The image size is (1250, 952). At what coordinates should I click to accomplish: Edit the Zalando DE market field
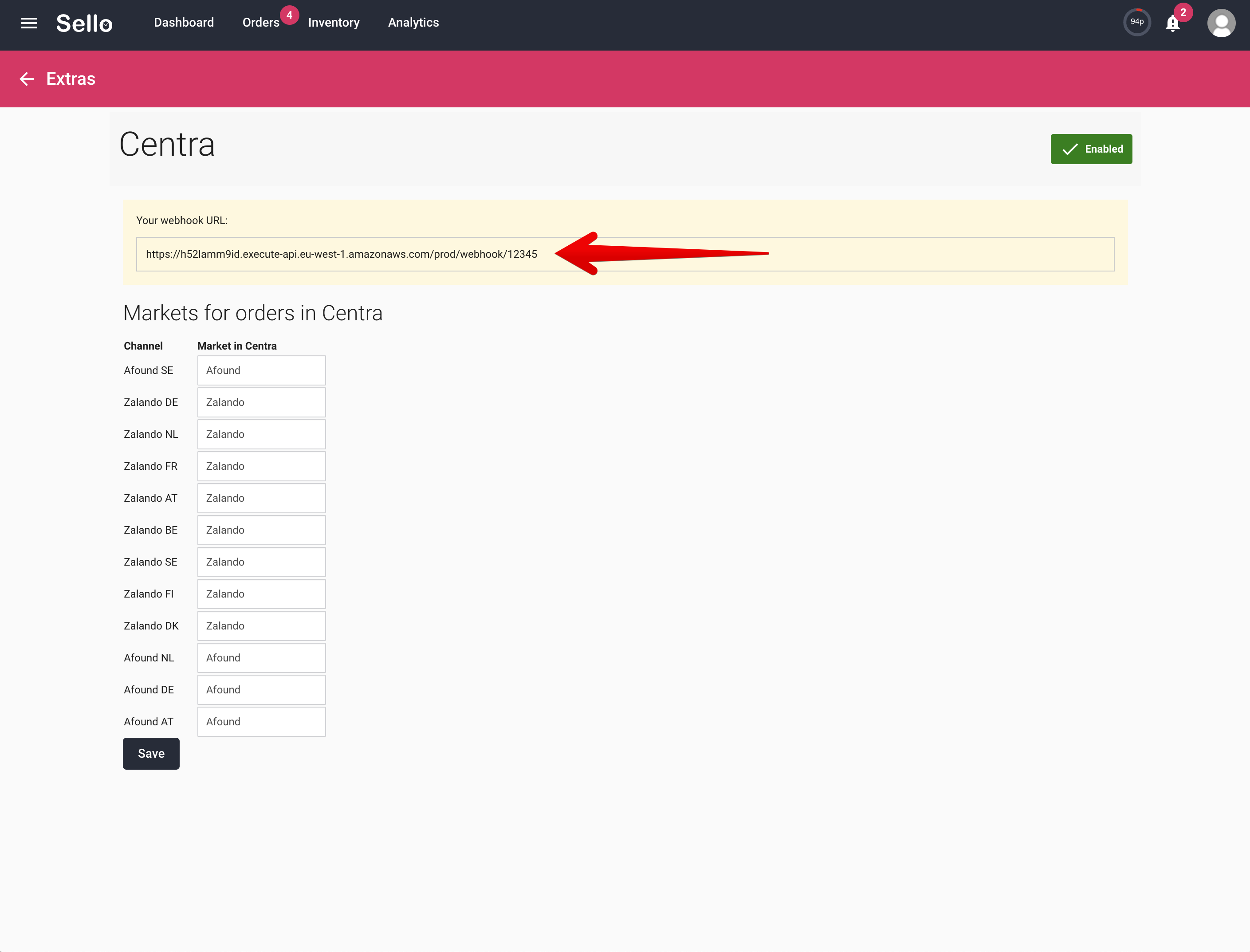click(261, 402)
